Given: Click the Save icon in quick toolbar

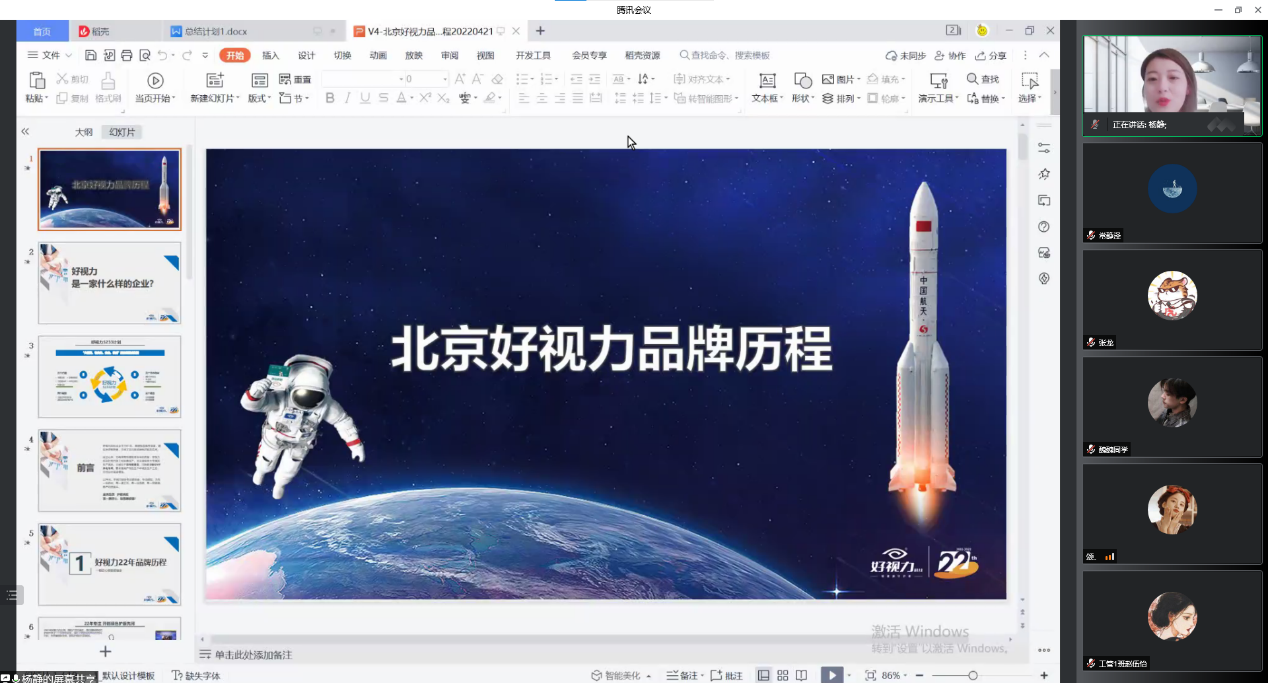Looking at the screenshot, I should 91,55.
